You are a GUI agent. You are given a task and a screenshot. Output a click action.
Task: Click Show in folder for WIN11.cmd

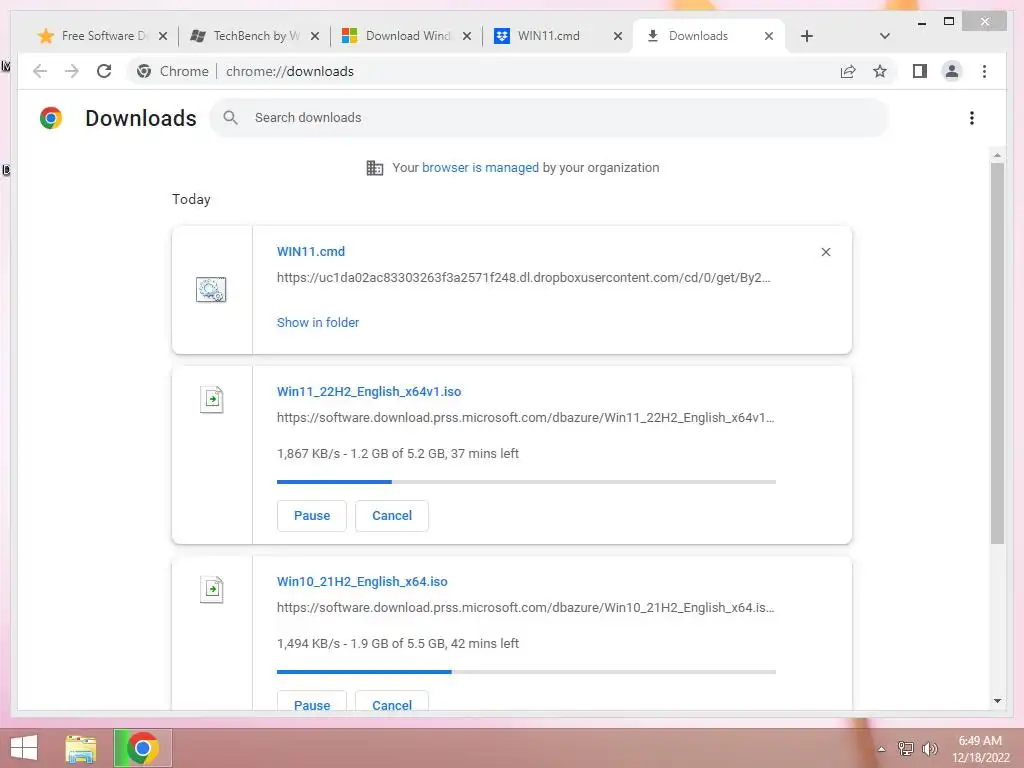(x=317, y=323)
